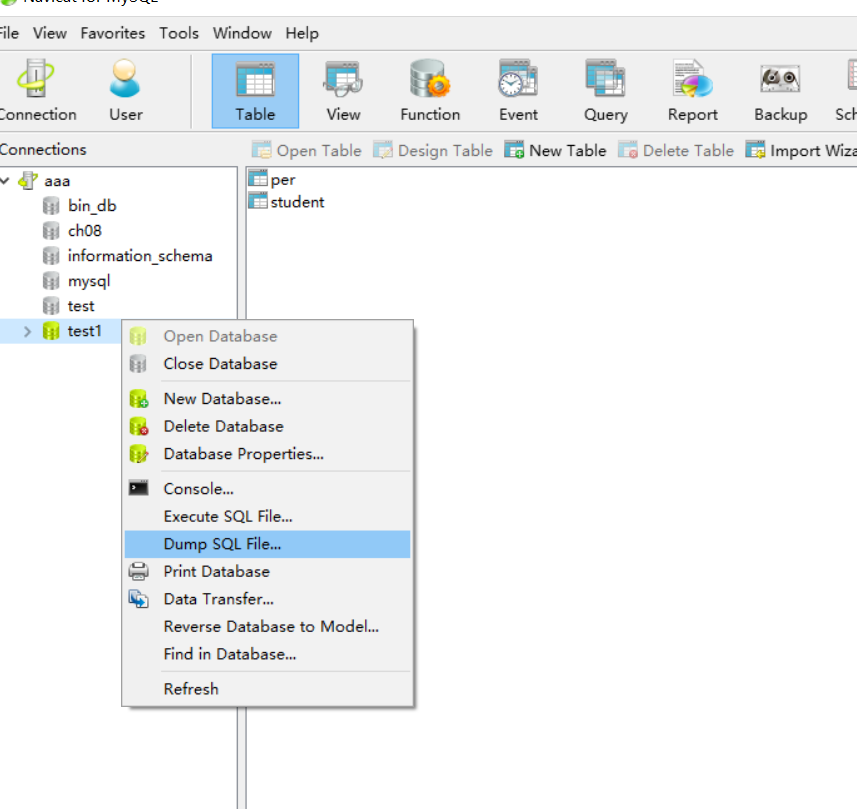This screenshot has height=809, width=857.
Task: Select the information_schema database
Action: click(x=140, y=256)
